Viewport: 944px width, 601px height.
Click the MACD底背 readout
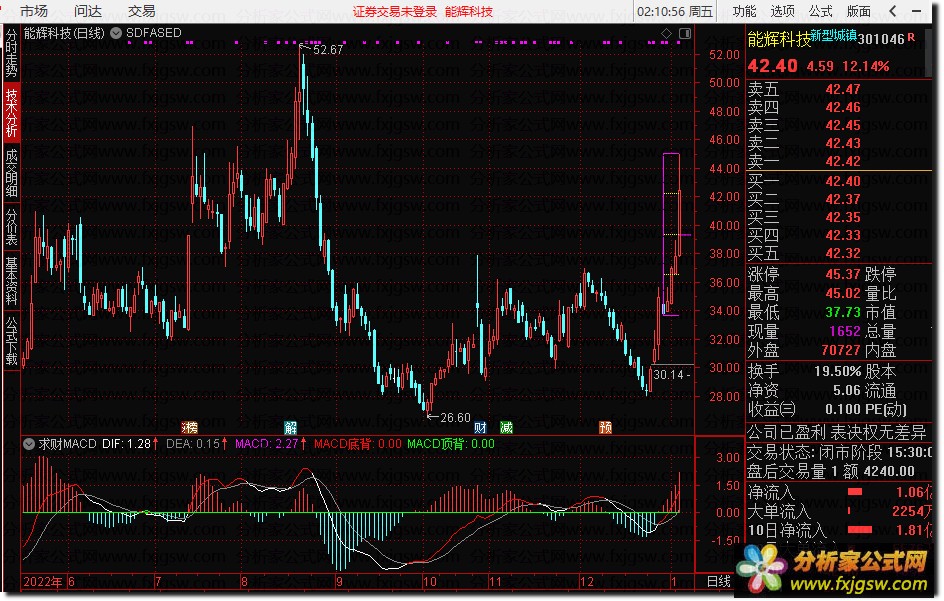pyautogui.click(x=358, y=444)
